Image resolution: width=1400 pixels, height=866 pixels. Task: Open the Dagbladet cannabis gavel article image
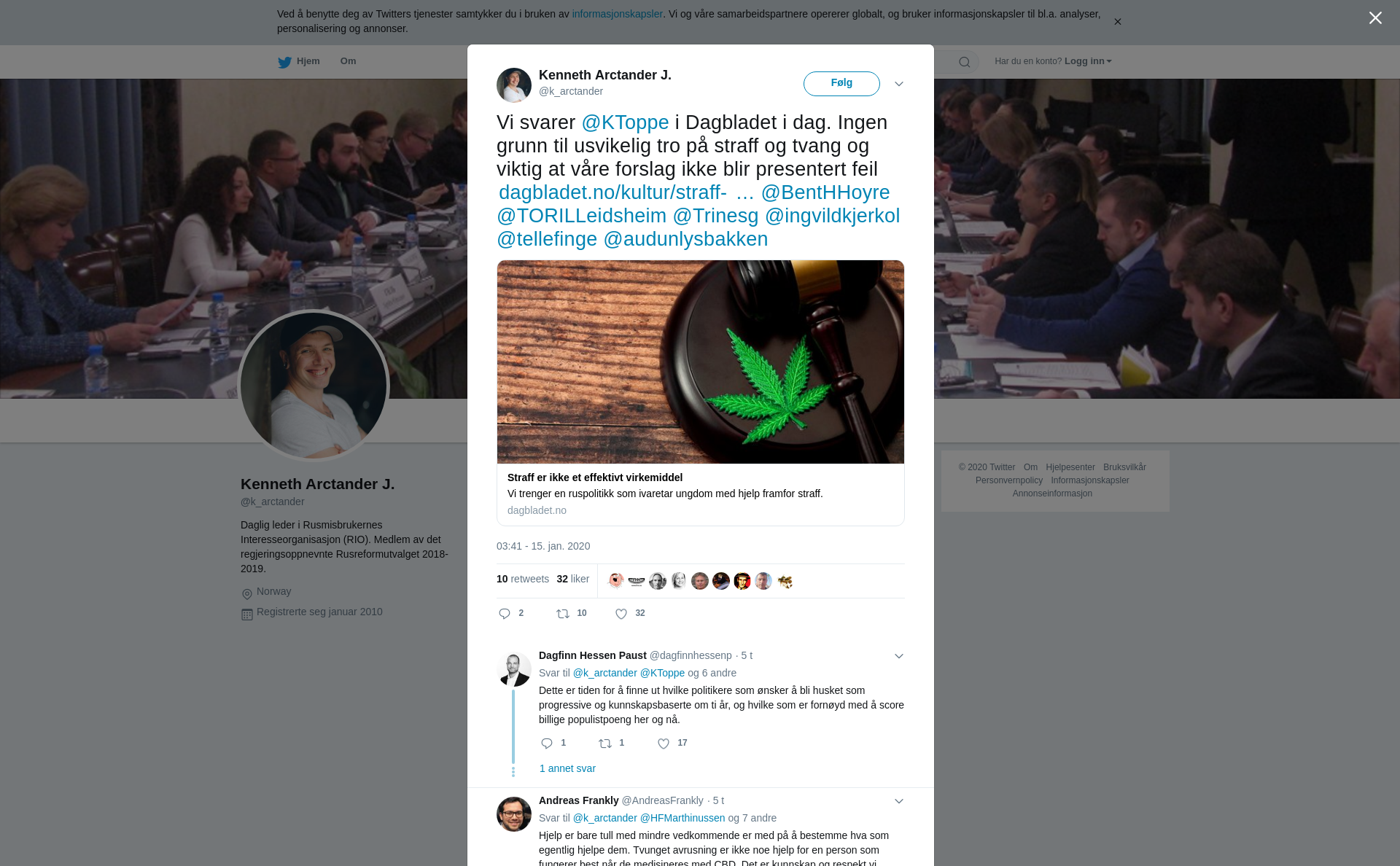[701, 362]
